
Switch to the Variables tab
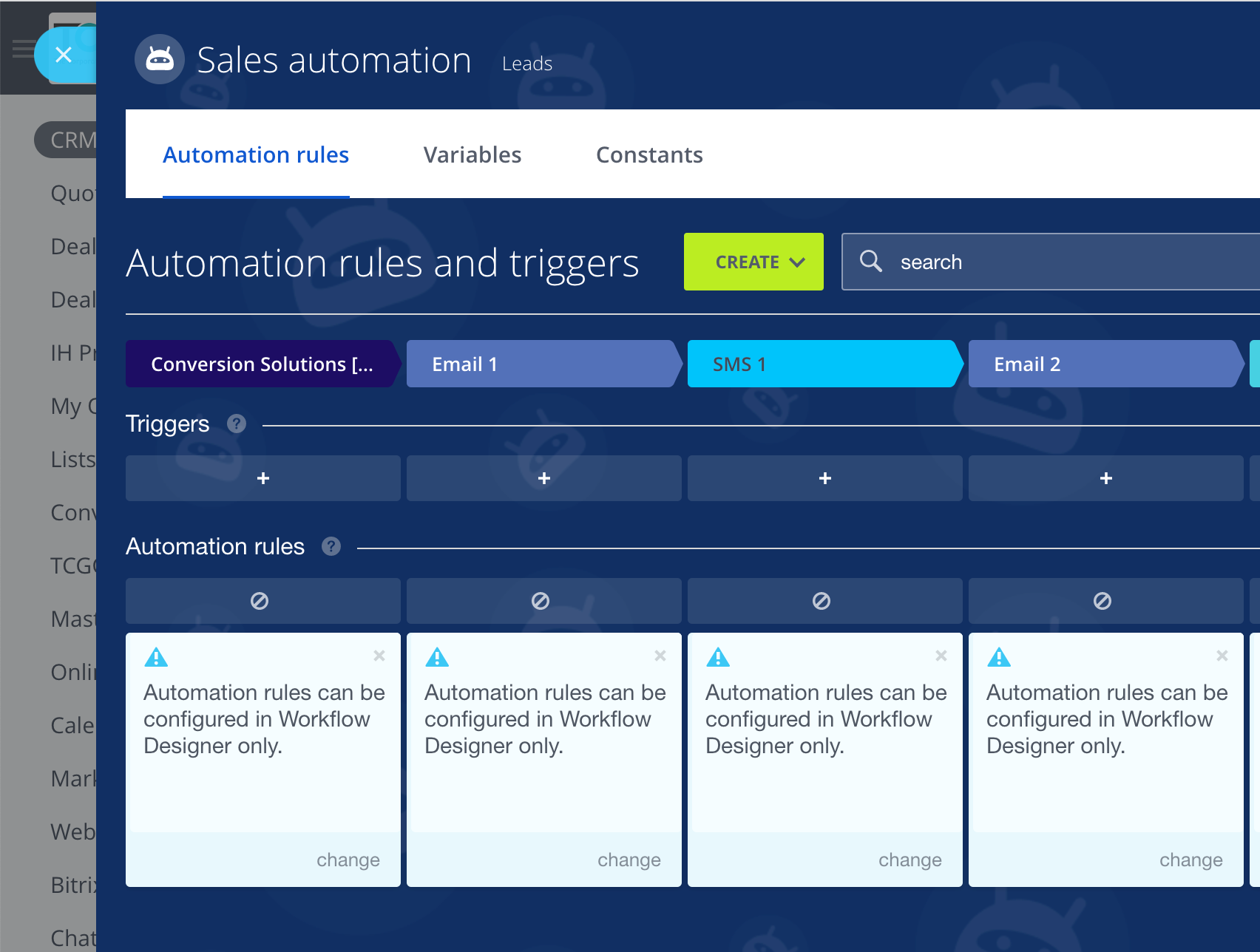click(x=472, y=154)
